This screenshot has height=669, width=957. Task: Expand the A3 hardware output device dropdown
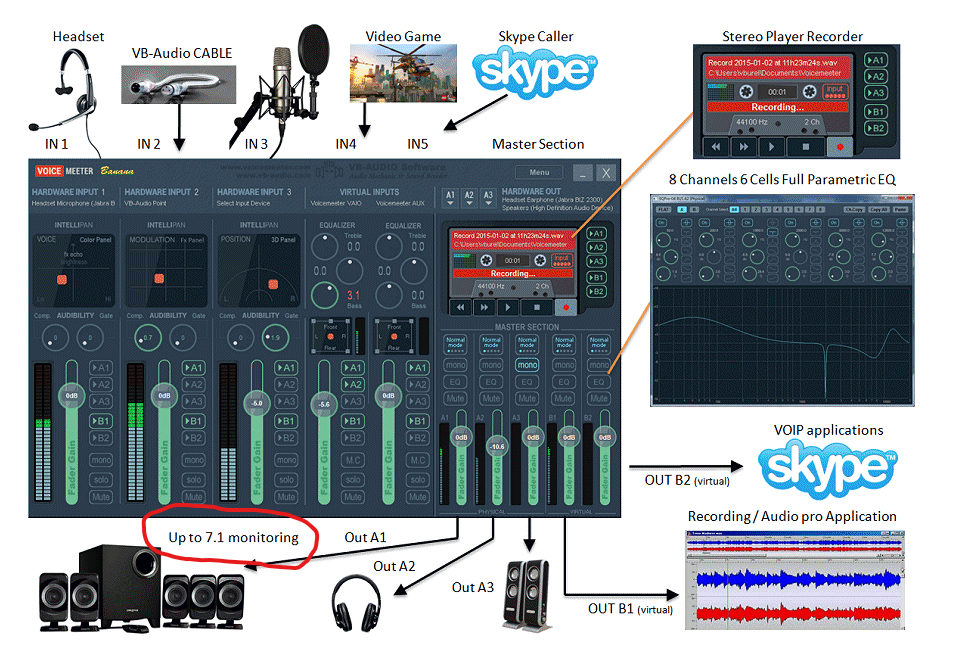pyautogui.click(x=488, y=196)
